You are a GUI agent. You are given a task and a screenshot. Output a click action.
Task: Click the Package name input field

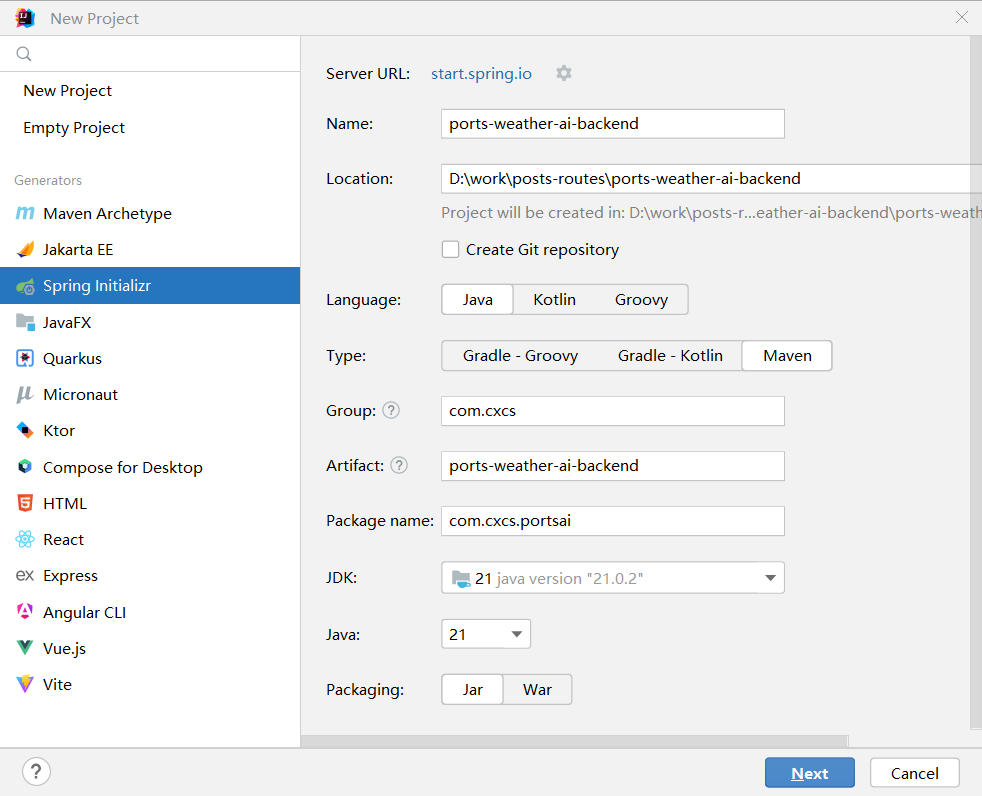click(612, 521)
